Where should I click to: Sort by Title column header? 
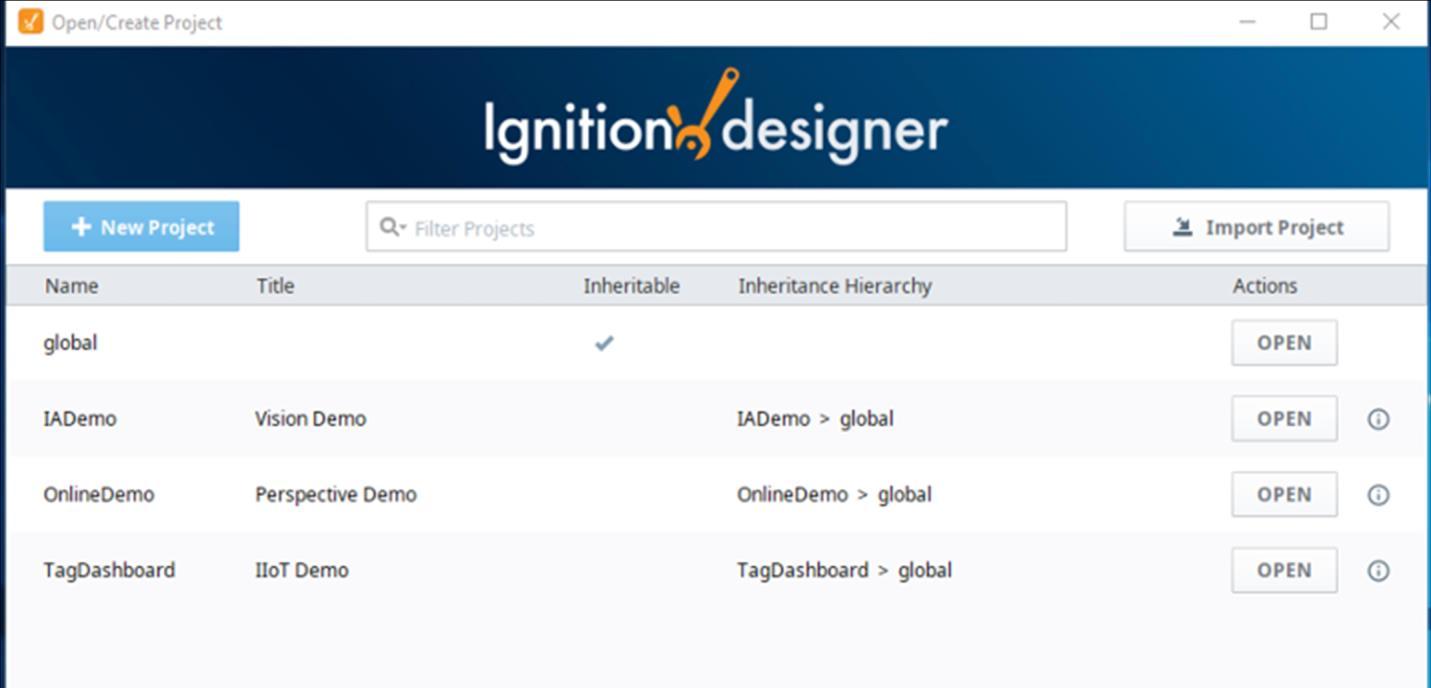click(x=275, y=286)
